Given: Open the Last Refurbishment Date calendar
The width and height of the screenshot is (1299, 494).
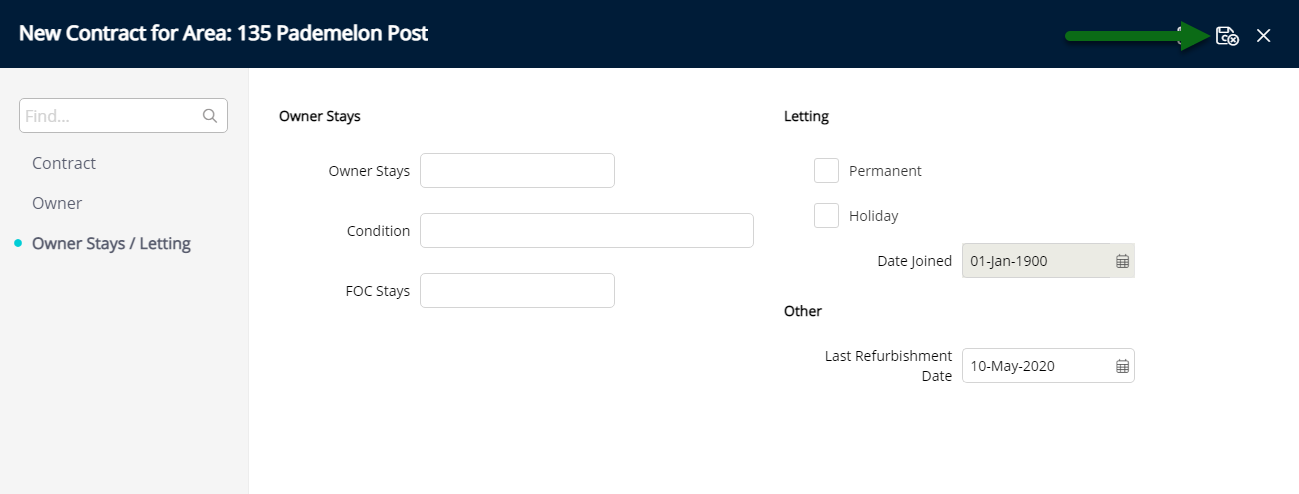Looking at the screenshot, I should click(x=1122, y=366).
